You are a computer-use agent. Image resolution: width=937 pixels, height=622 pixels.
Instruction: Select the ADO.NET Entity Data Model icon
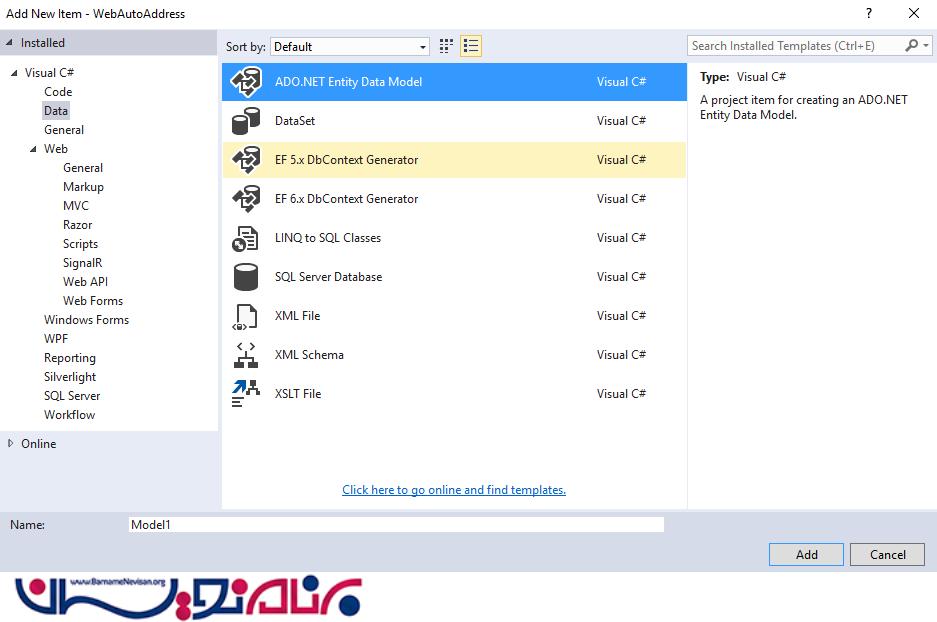coord(245,82)
